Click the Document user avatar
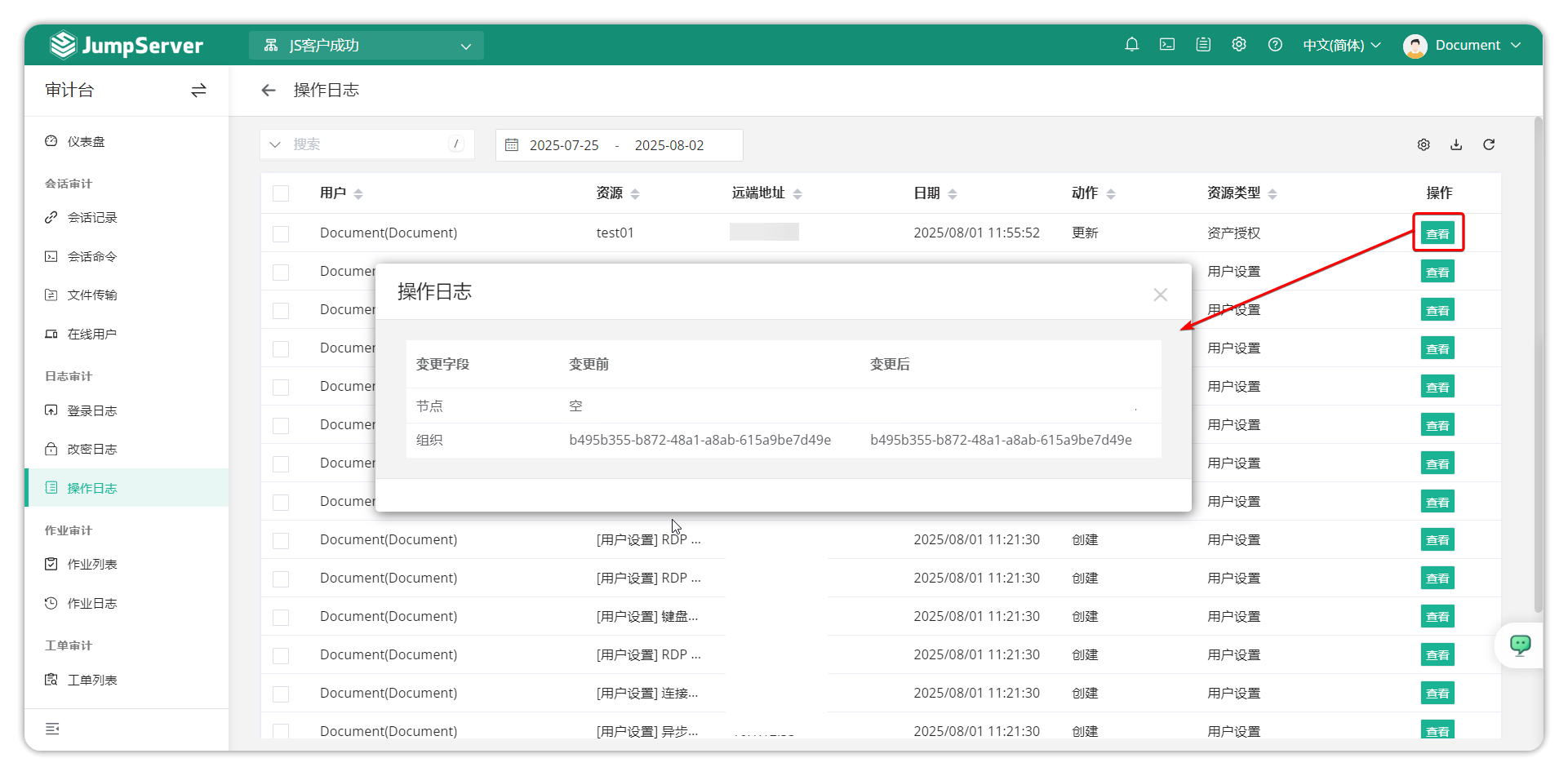 [1415, 46]
